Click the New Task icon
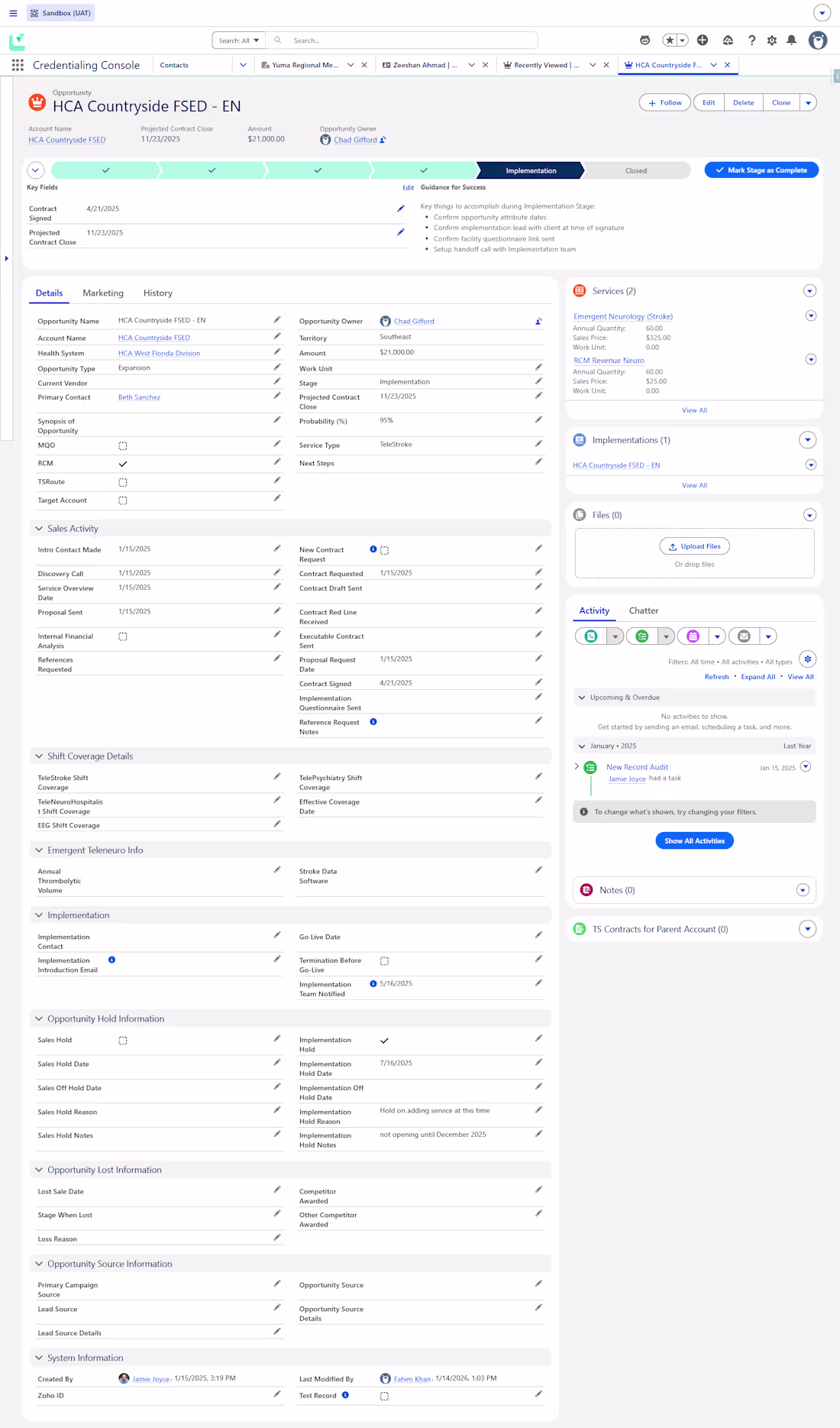840x1428 pixels. [642, 636]
